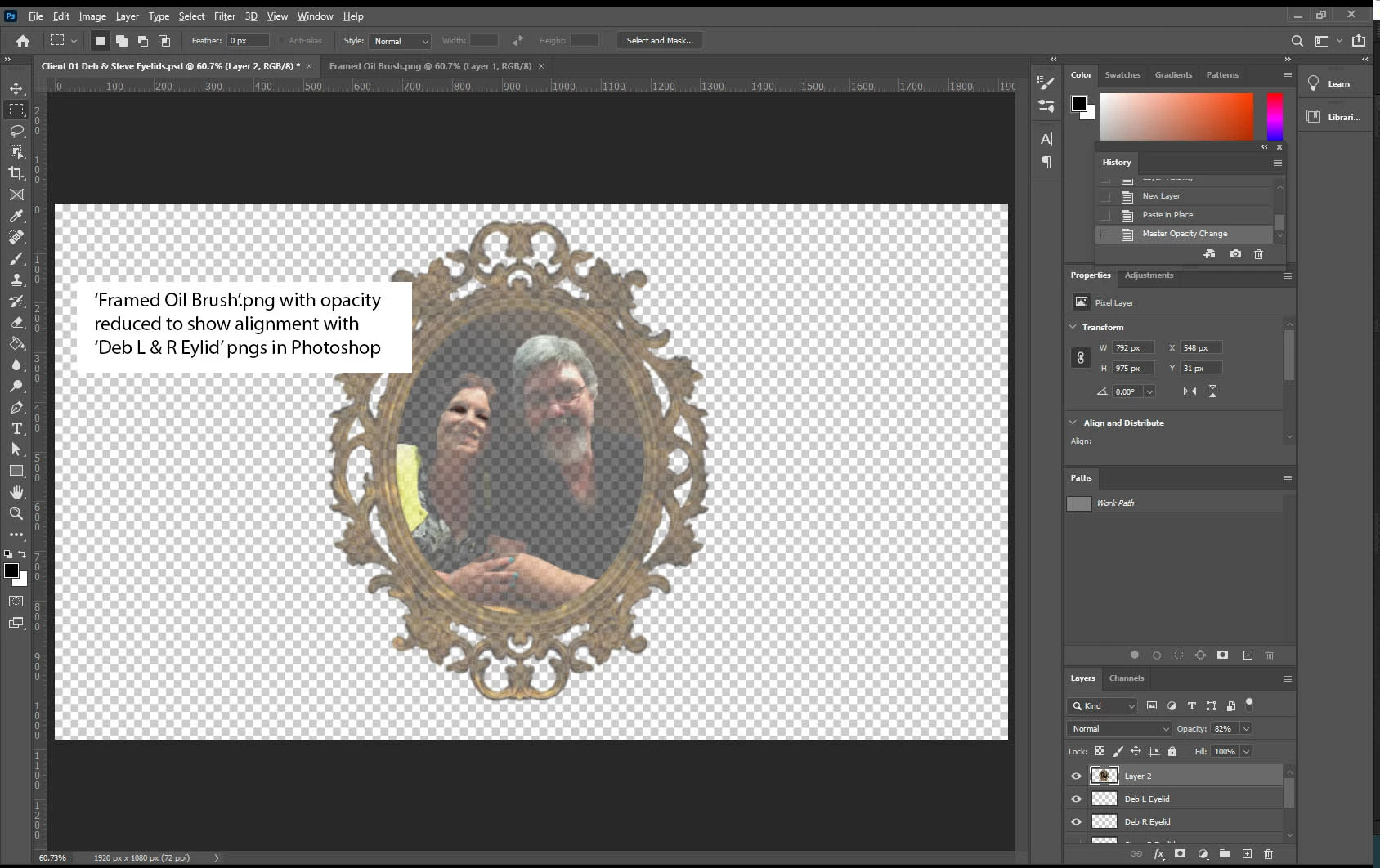Image resolution: width=1380 pixels, height=868 pixels.
Task: Select the Move tool
Action: pyautogui.click(x=16, y=88)
